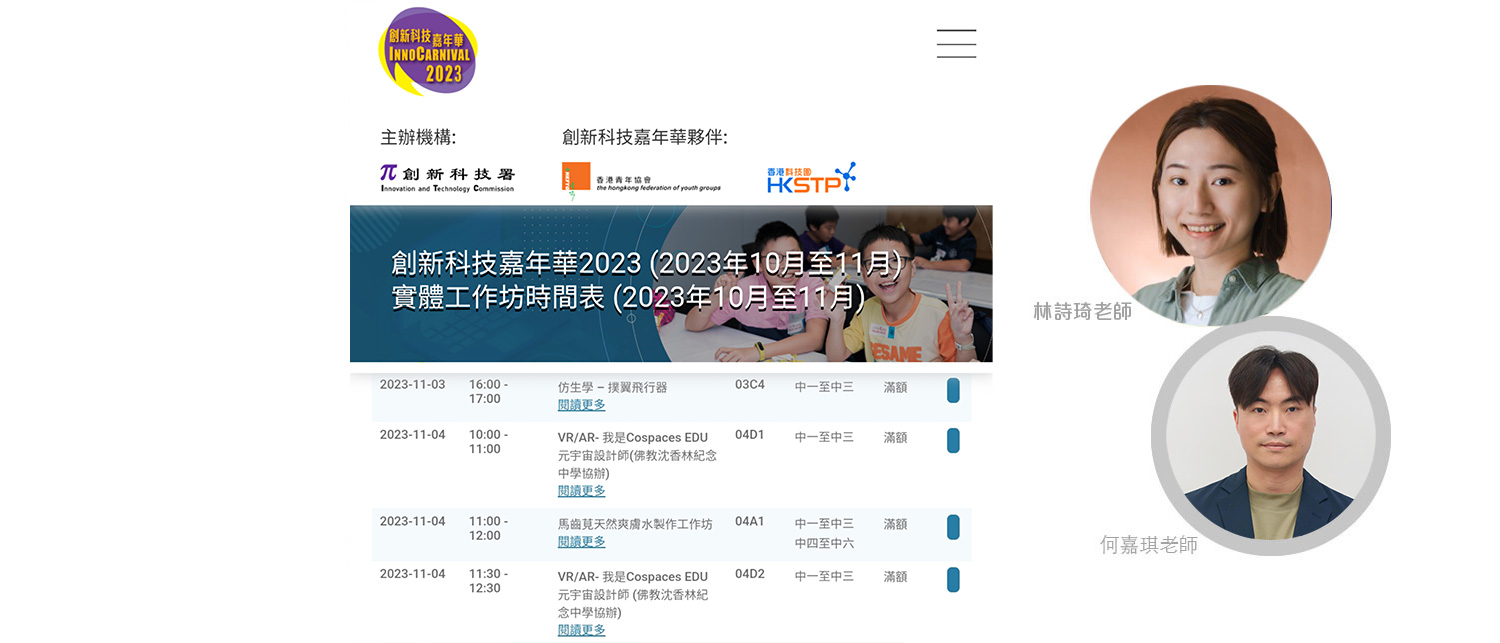This screenshot has height=643, width=1500.
Task: Open the hamburger navigation menu
Action: (956, 44)
